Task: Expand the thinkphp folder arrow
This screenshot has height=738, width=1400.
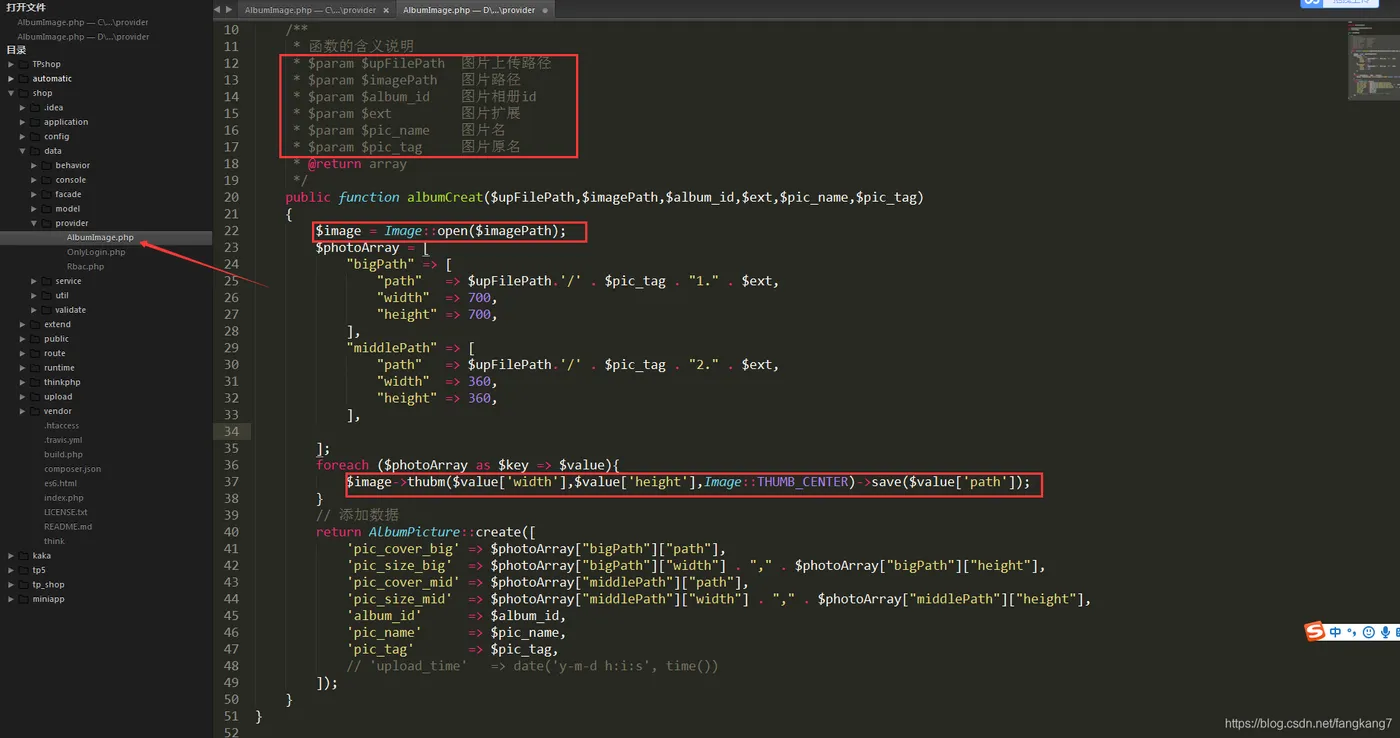Action: (x=23, y=382)
